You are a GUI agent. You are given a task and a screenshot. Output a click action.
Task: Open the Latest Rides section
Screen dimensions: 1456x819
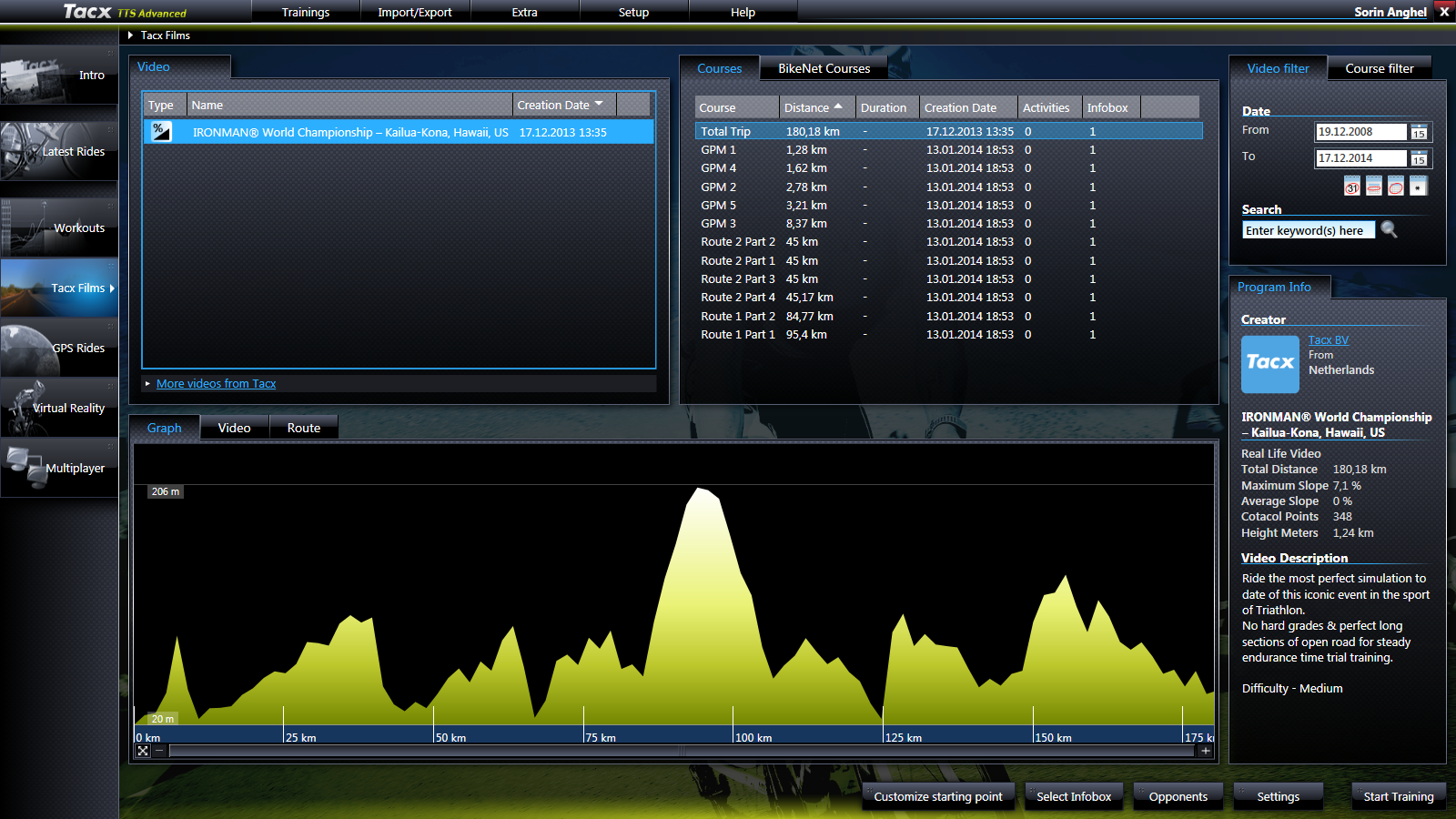pyautogui.click(x=59, y=151)
